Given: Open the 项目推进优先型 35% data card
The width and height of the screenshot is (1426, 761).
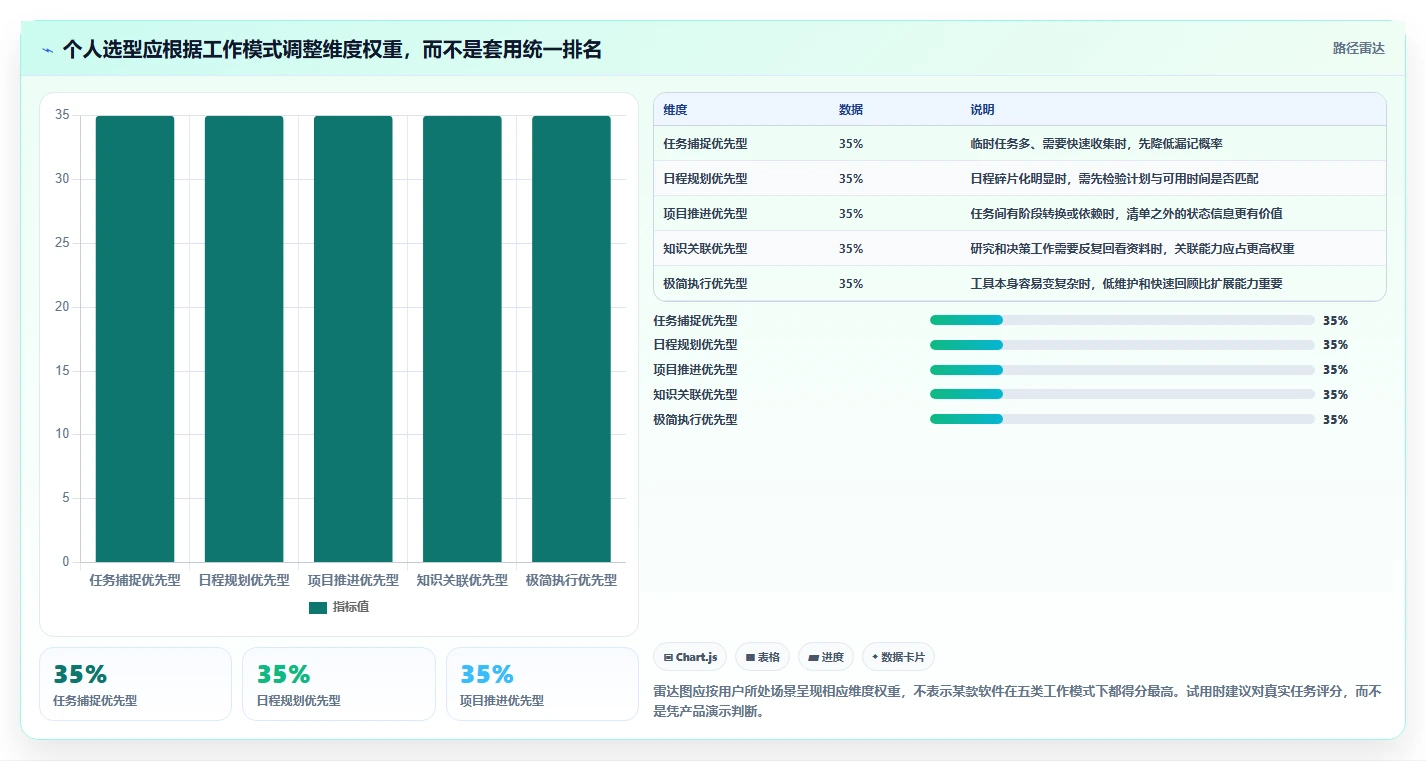Looking at the screenshot, I should point(542,684).
